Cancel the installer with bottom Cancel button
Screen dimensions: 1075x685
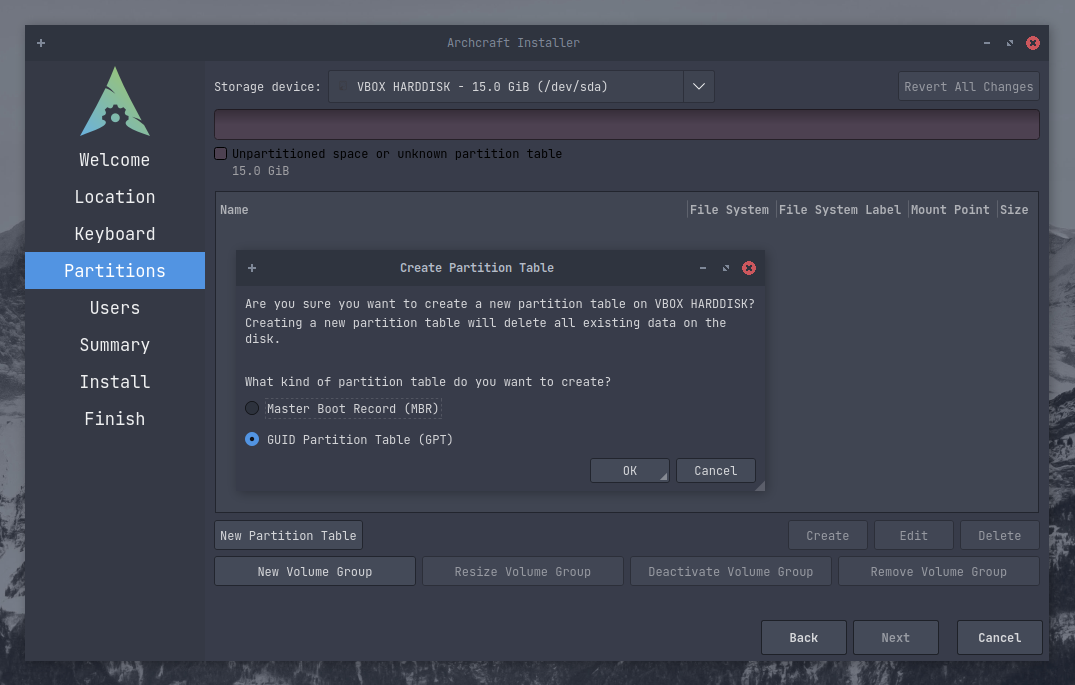(1000, 638)
